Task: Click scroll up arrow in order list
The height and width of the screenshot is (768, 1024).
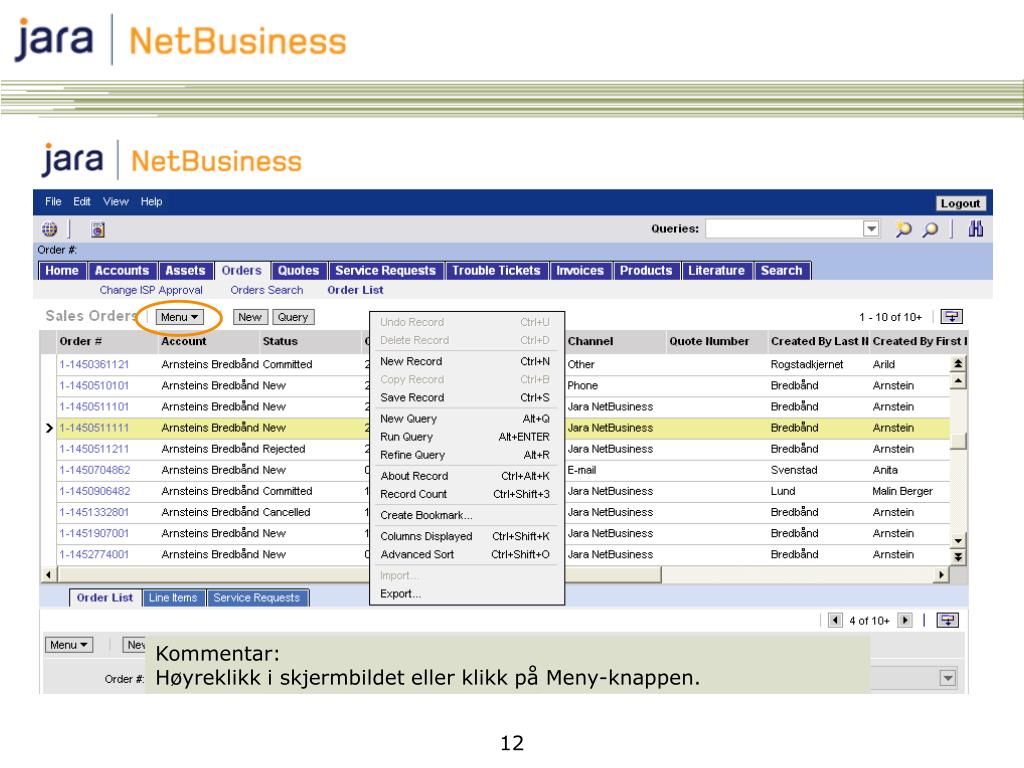Action: [957, 380]
